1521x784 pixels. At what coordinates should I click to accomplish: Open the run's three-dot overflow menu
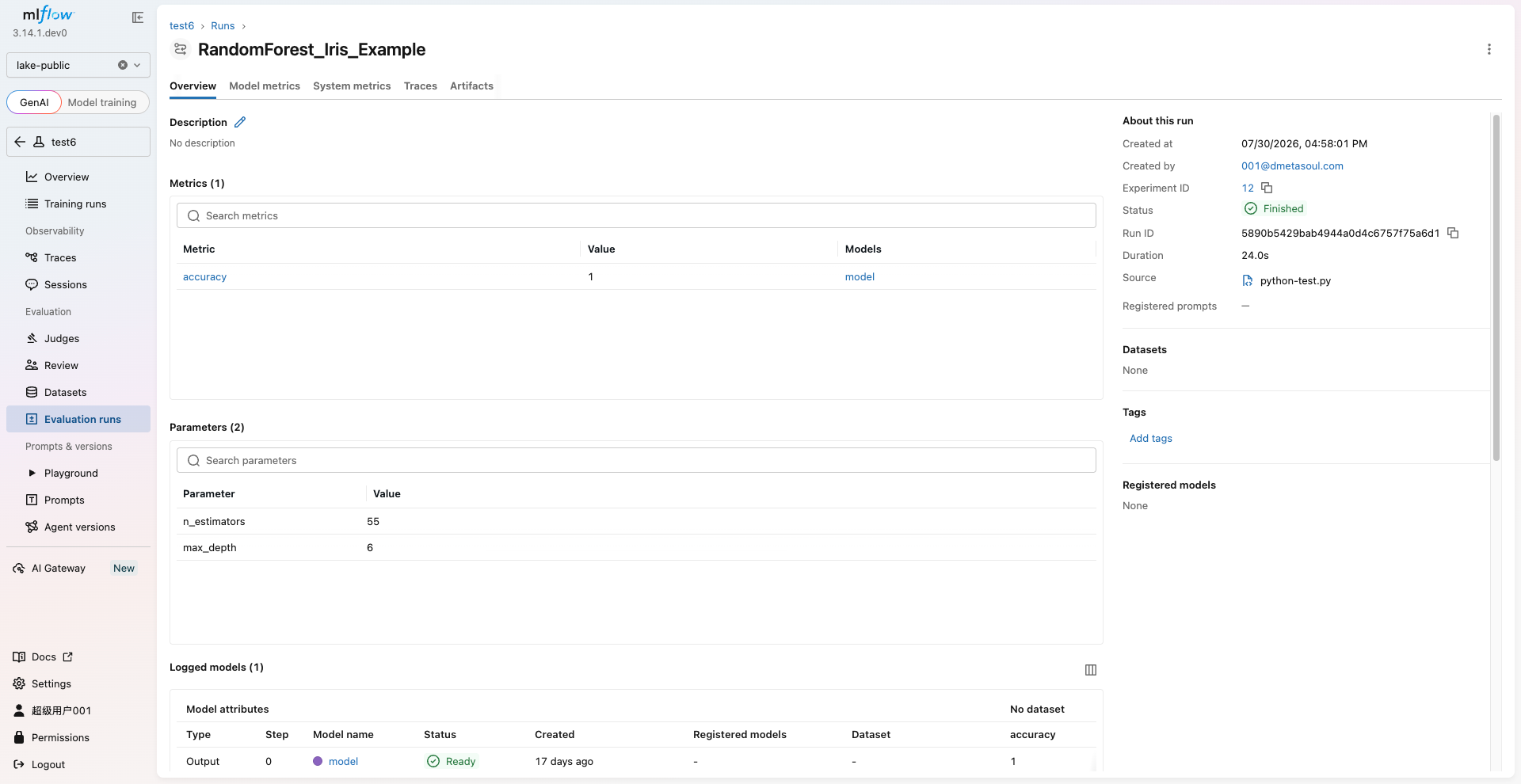(1489, 49)
